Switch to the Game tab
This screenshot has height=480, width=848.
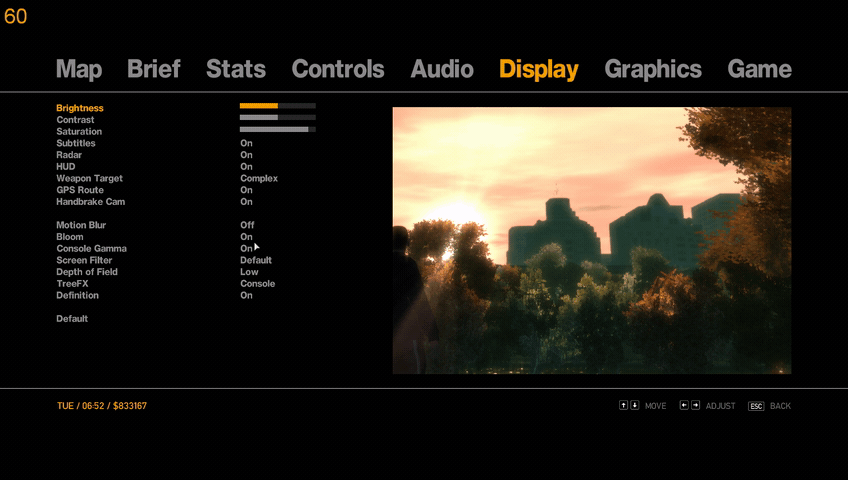click(x=759, y=69)
